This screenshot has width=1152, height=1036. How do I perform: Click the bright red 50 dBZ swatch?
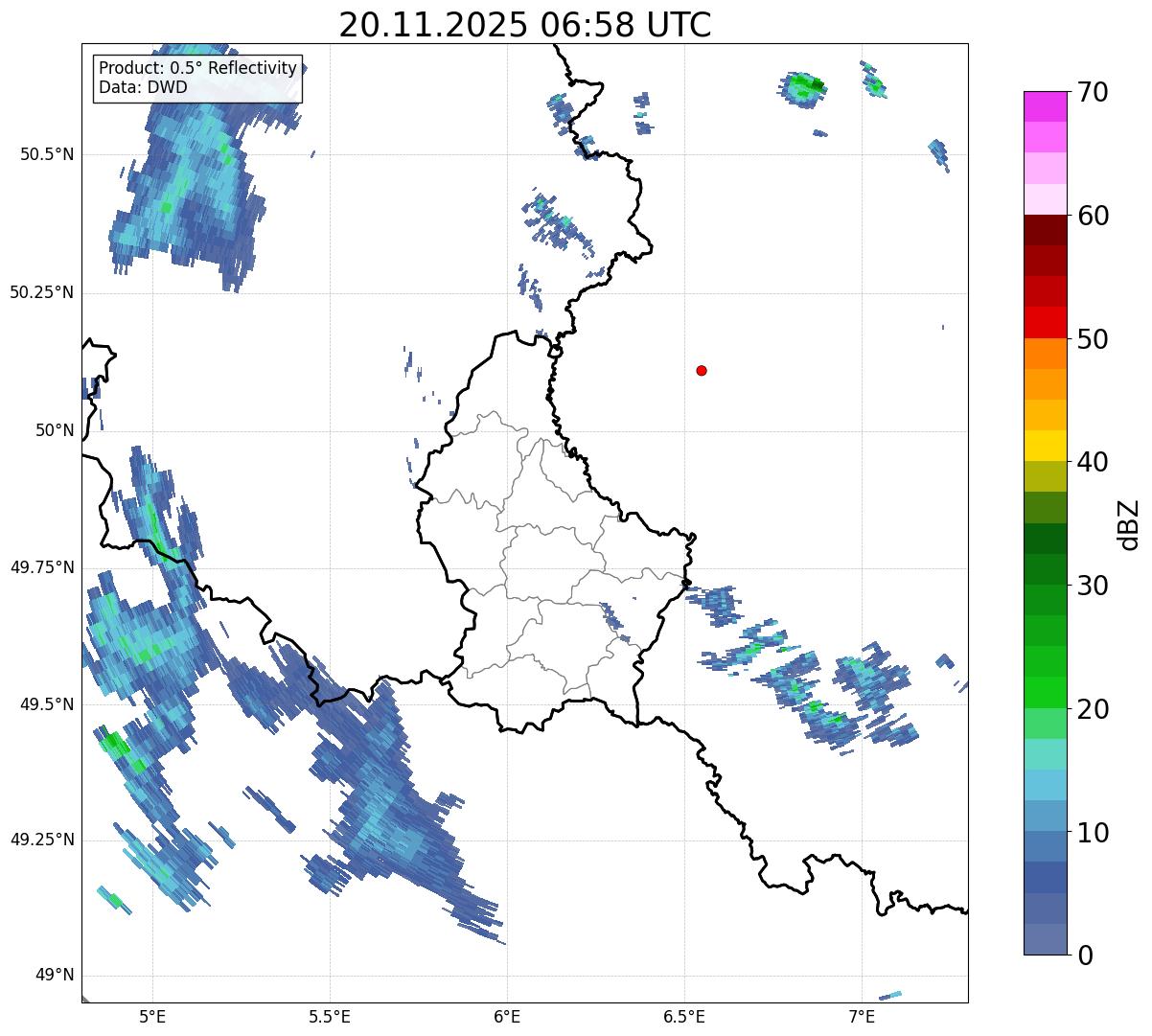1045,322
